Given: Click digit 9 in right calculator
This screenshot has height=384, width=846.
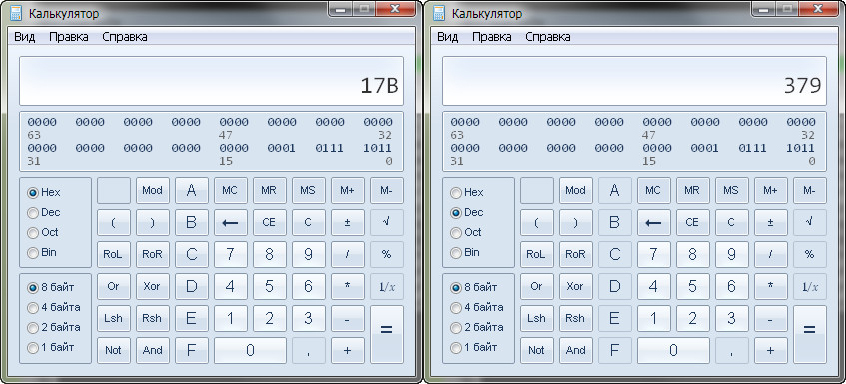Looking at the screenshot, I should pos(731,255).
